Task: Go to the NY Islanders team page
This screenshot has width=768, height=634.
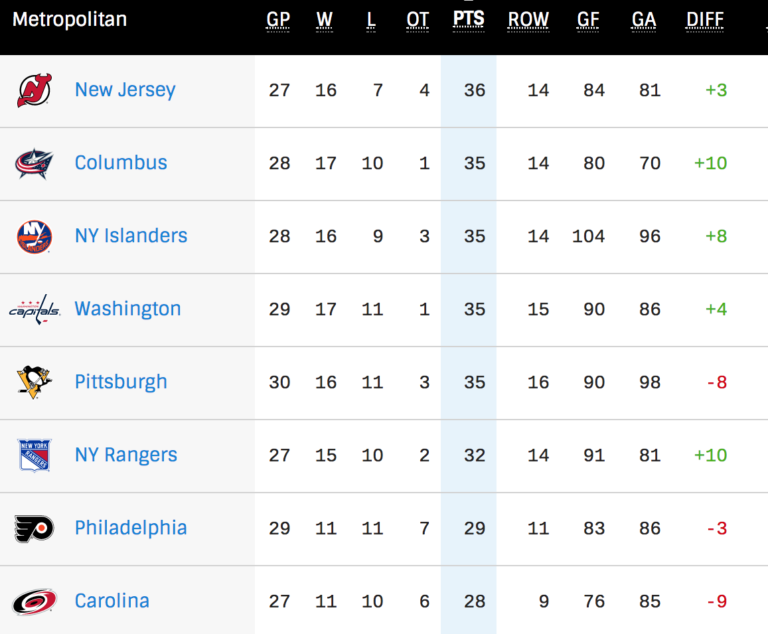Action: tap(131, 236)
